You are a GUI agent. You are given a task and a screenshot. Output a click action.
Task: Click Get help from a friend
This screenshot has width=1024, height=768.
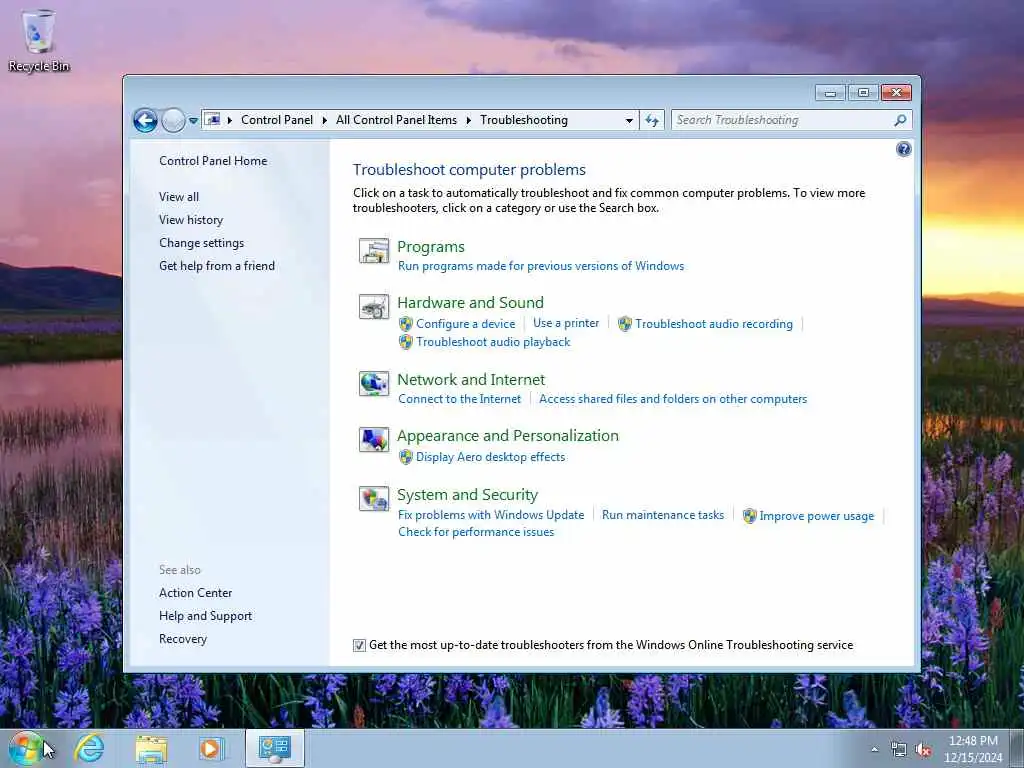coord(217,266)
